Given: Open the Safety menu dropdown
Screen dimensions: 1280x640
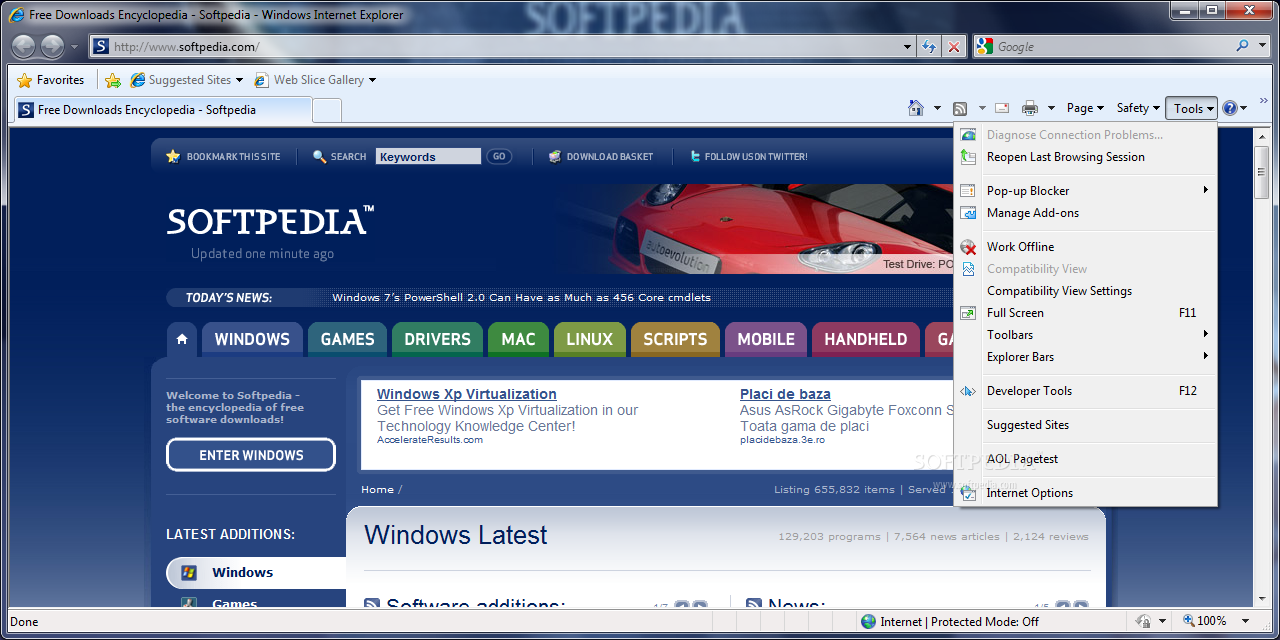Looking at the screenshot, I should tap(1137, 108).
